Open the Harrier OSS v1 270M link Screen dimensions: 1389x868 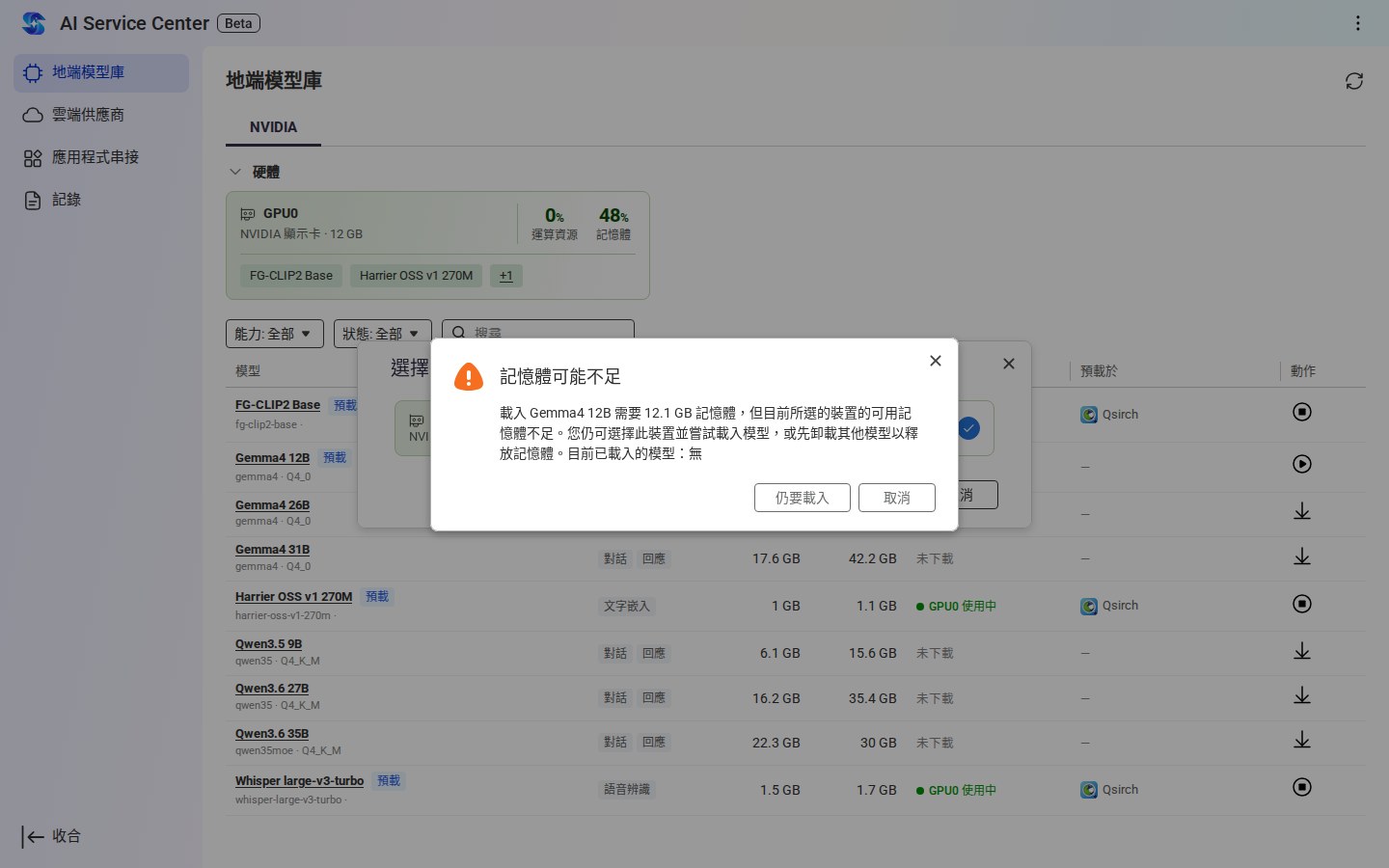tap(293, 597)
